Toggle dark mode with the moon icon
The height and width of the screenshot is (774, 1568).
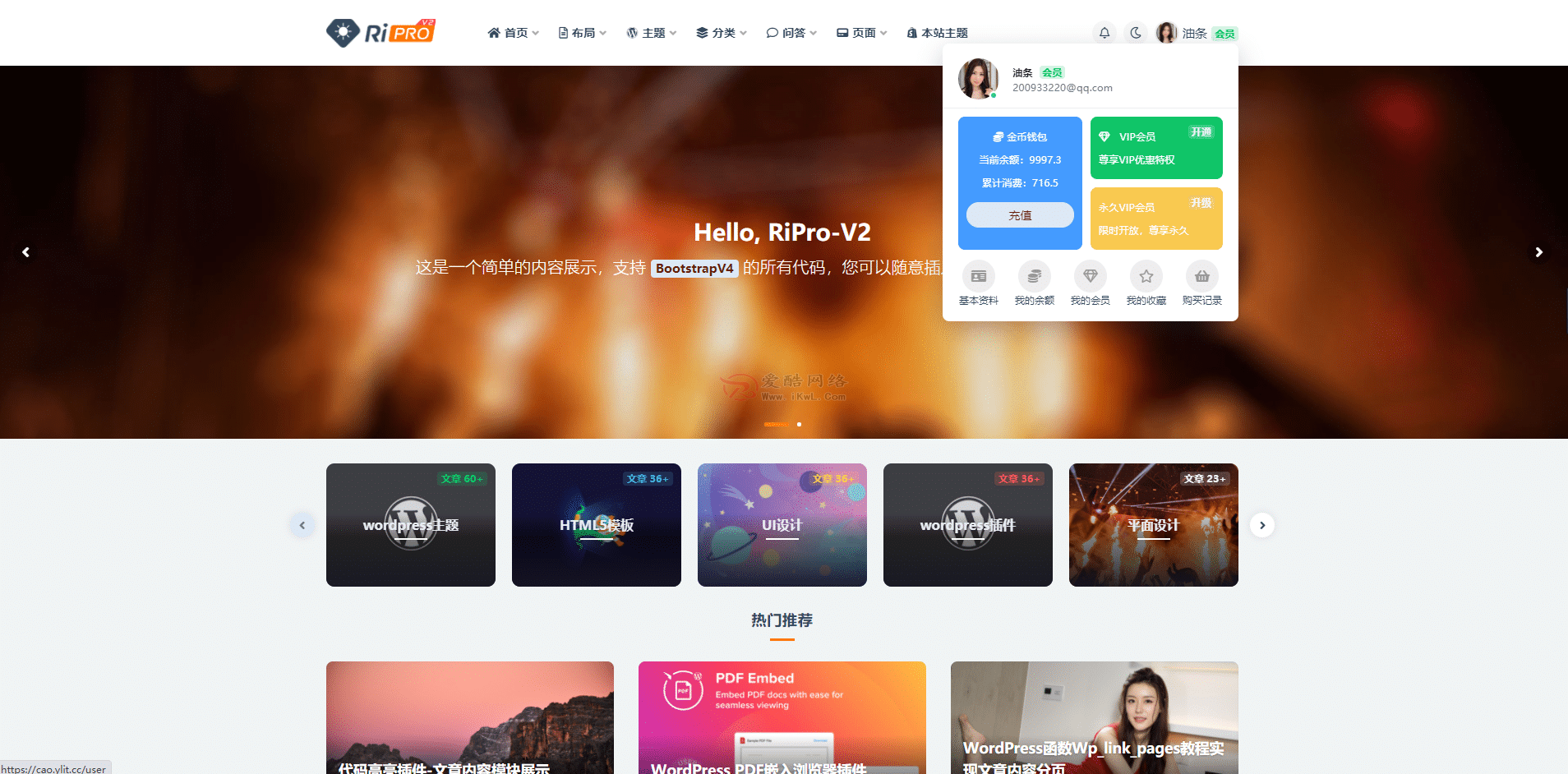(1136, 33)
